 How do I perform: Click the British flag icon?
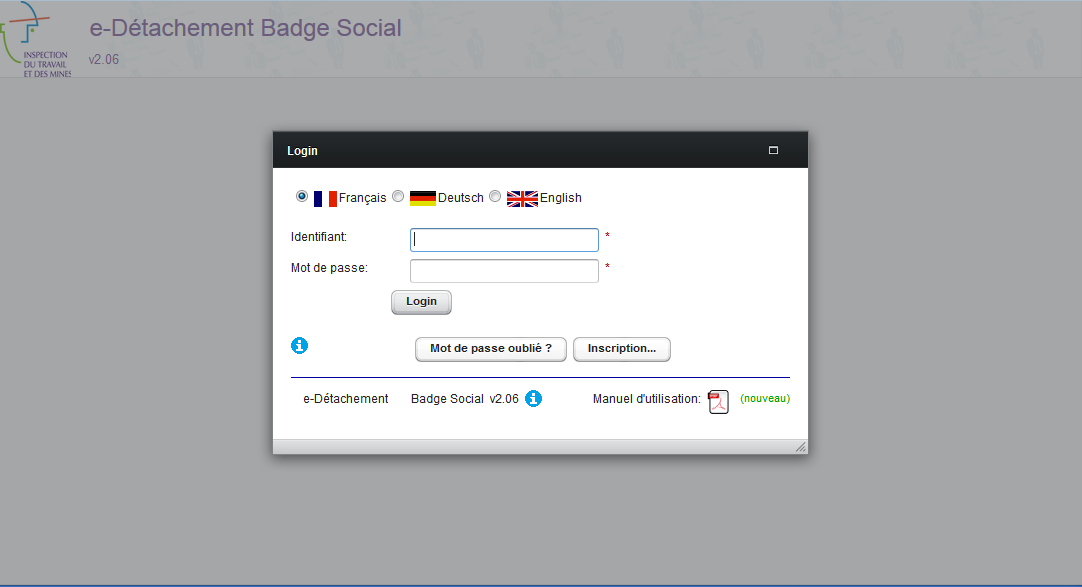pos(522,199)
